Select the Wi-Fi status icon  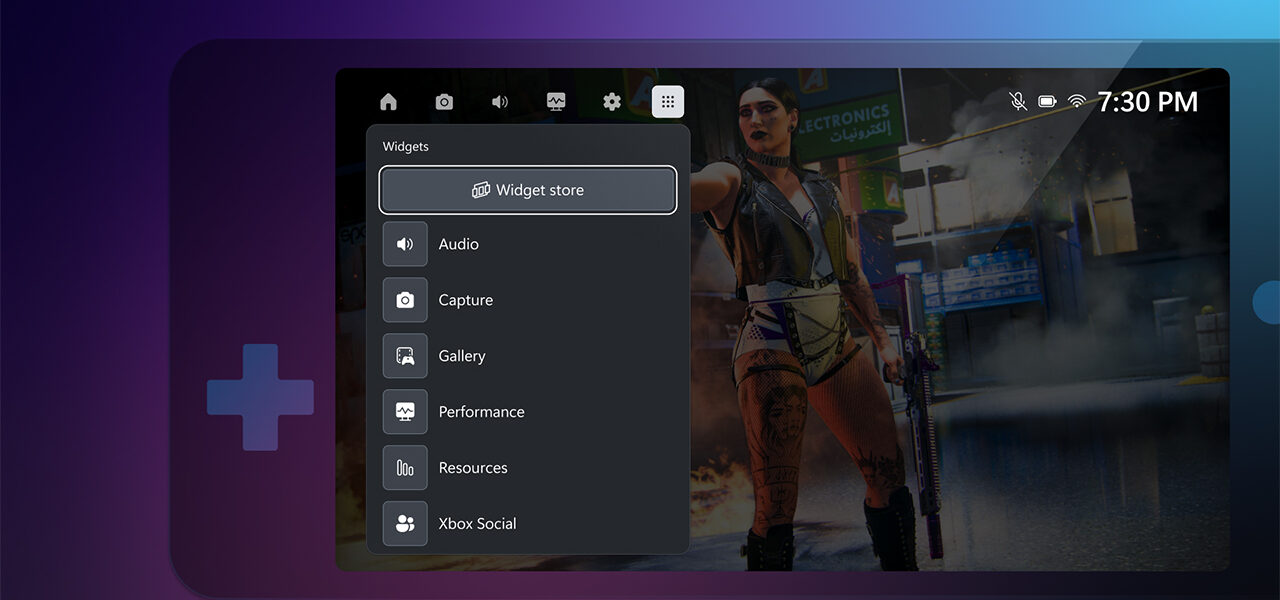(1076, 101)
